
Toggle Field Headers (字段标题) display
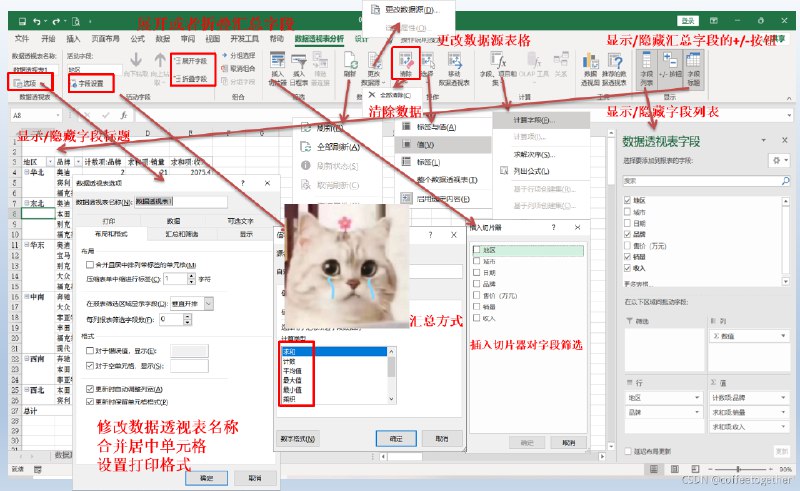tap(693, 69)
